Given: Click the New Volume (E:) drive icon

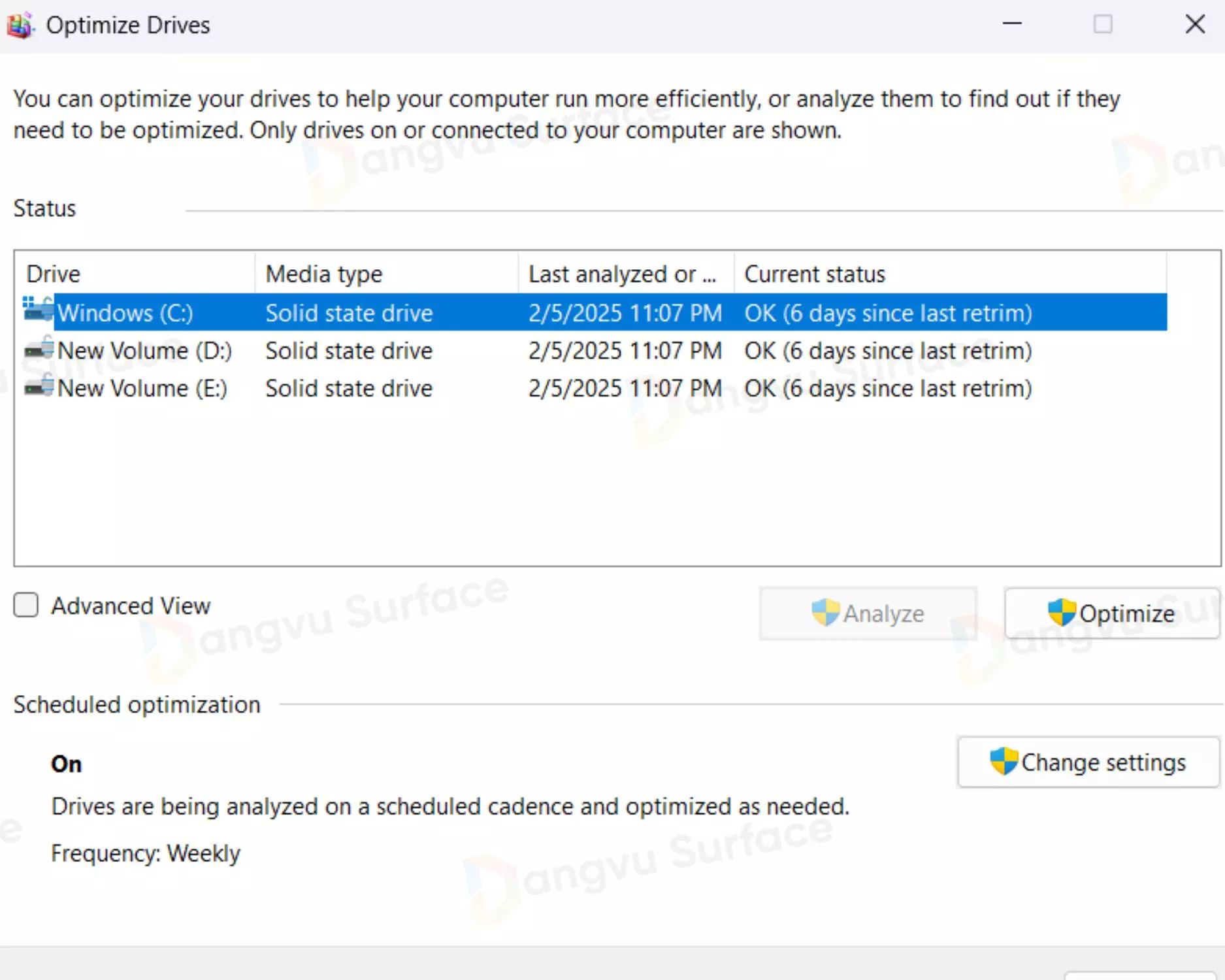Looking at the screenshot, I should 39,386.
